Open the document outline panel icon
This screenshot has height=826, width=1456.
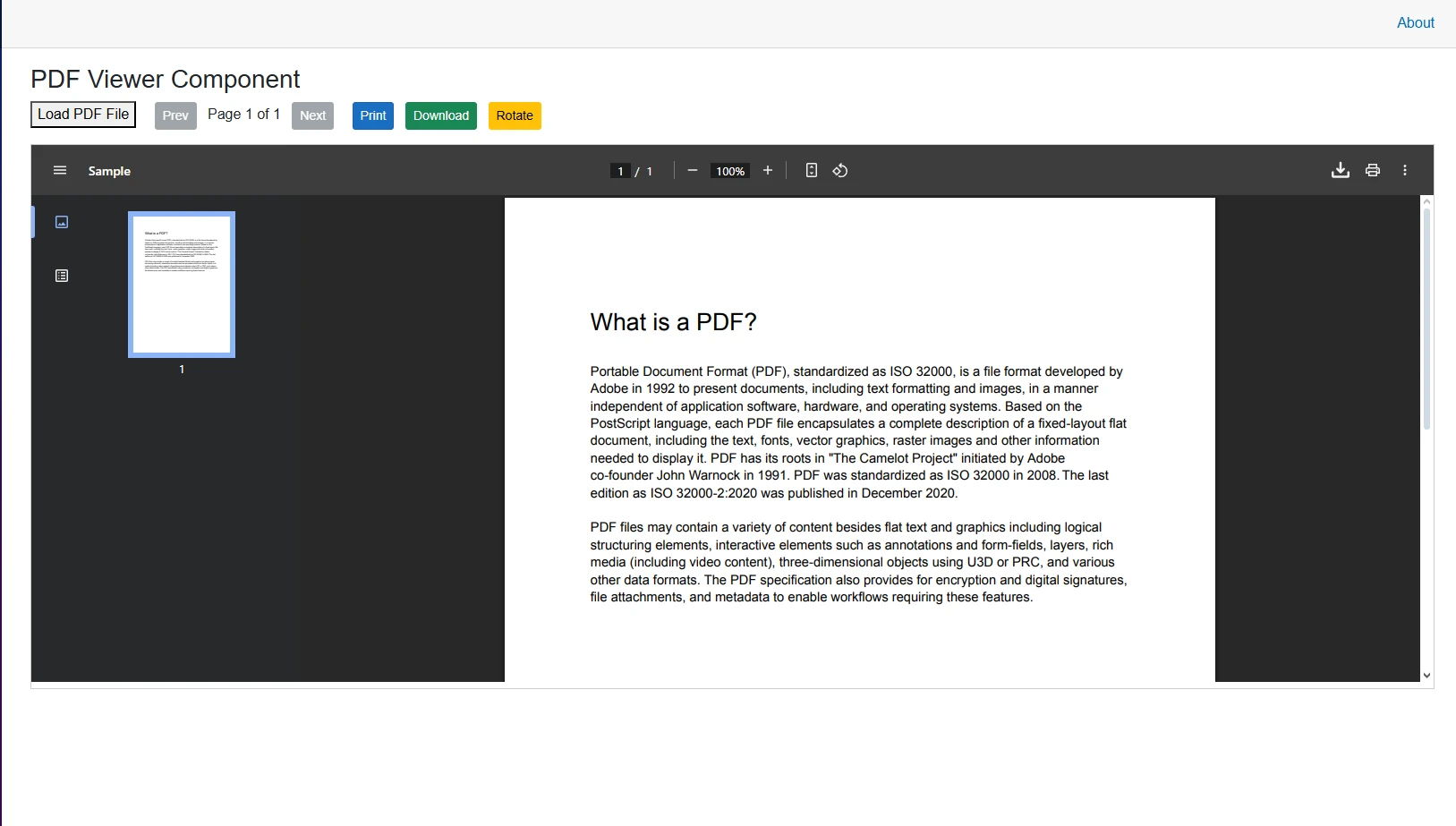[61, 276]
